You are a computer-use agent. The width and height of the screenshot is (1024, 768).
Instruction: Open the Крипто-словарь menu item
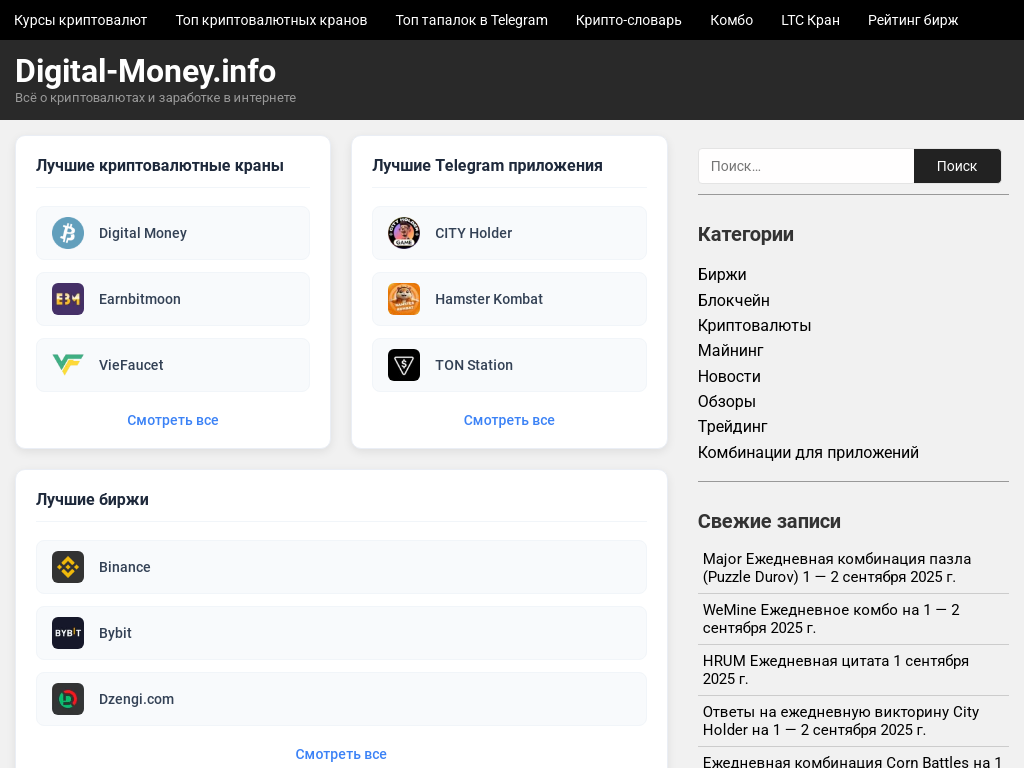628,20
